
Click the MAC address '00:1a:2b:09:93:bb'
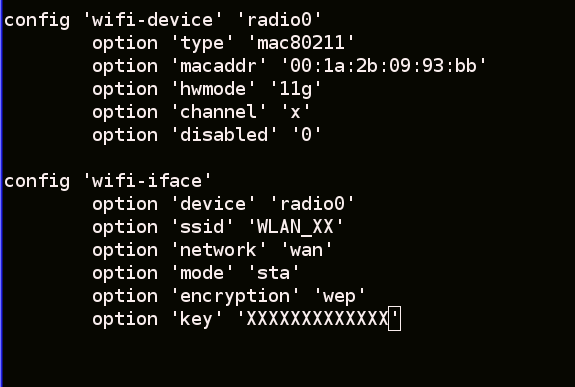pos(383,66)
